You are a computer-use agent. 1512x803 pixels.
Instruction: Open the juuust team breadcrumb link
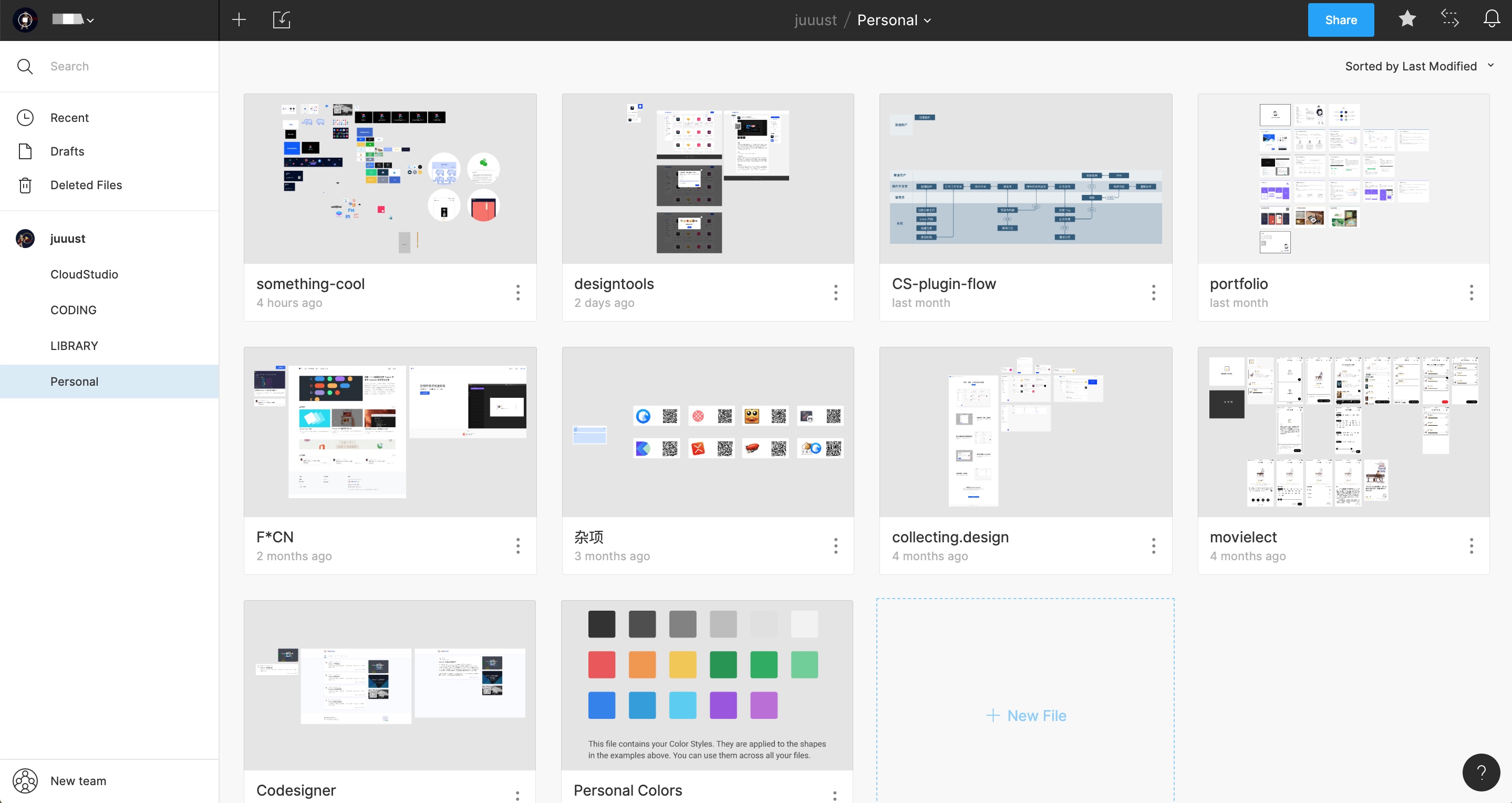pos(815,20)
